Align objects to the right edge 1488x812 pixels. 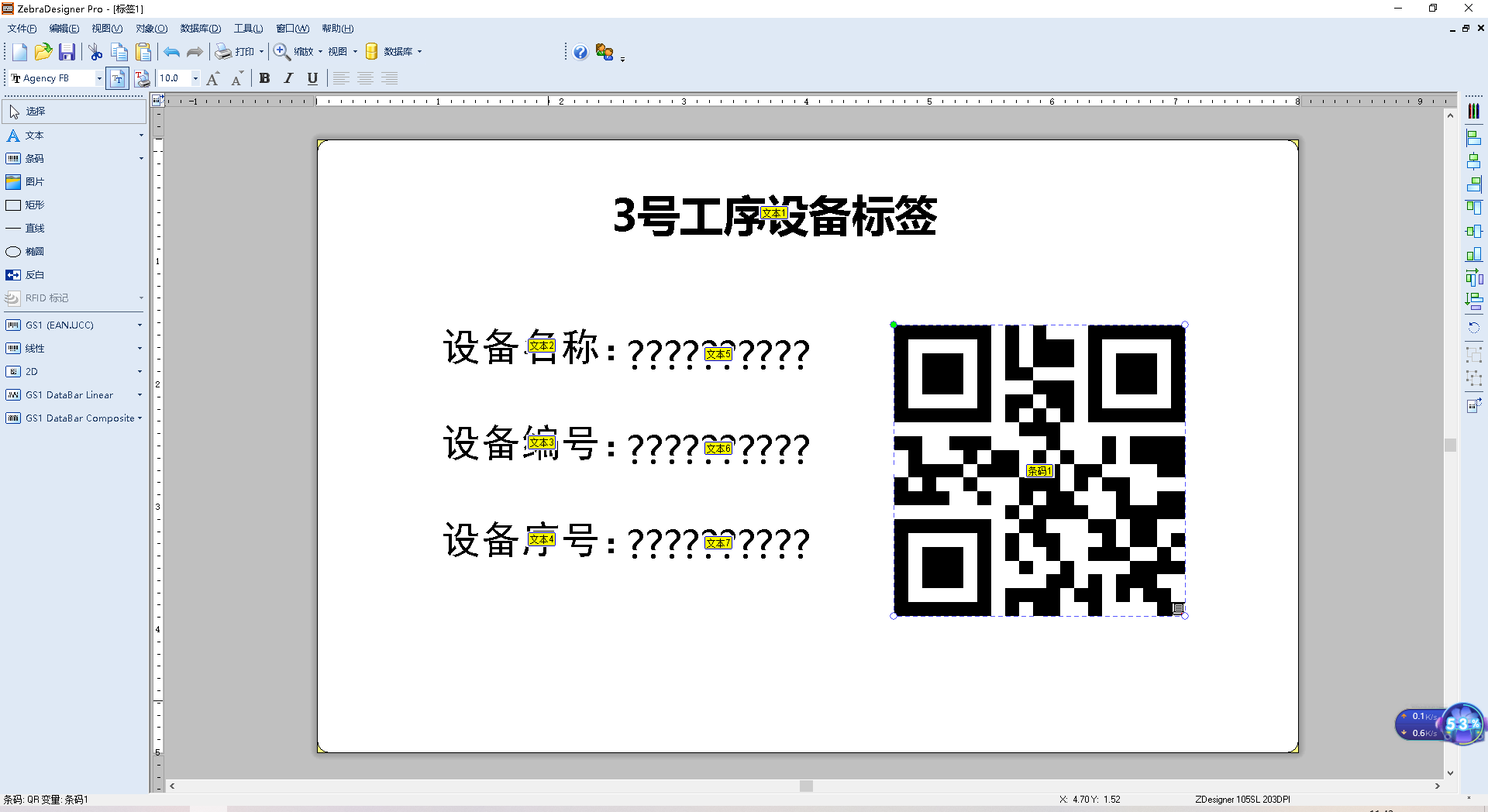tap(1473, 184)
